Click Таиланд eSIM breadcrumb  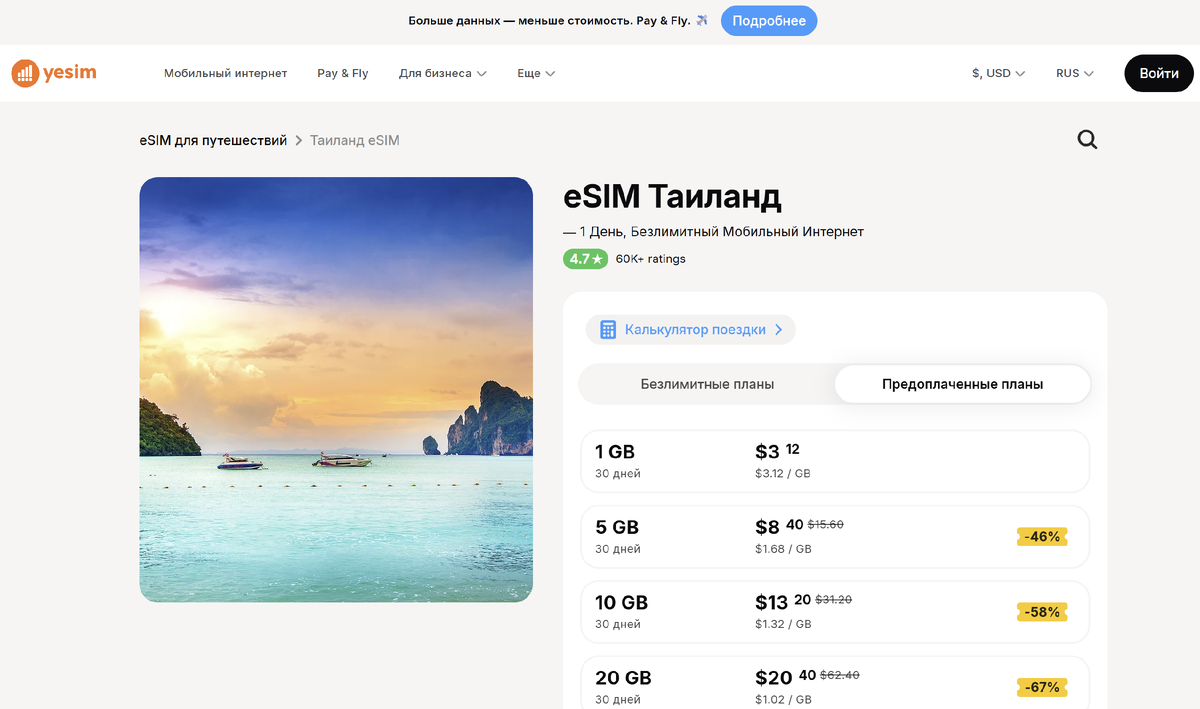click(x=355, y=140)
